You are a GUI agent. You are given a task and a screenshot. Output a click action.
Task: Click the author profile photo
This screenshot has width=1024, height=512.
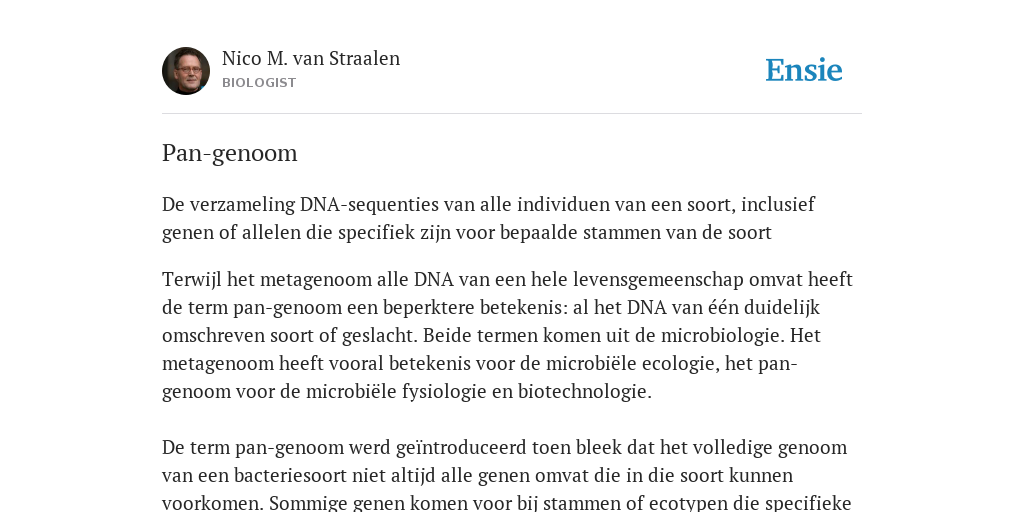point(186,71)
